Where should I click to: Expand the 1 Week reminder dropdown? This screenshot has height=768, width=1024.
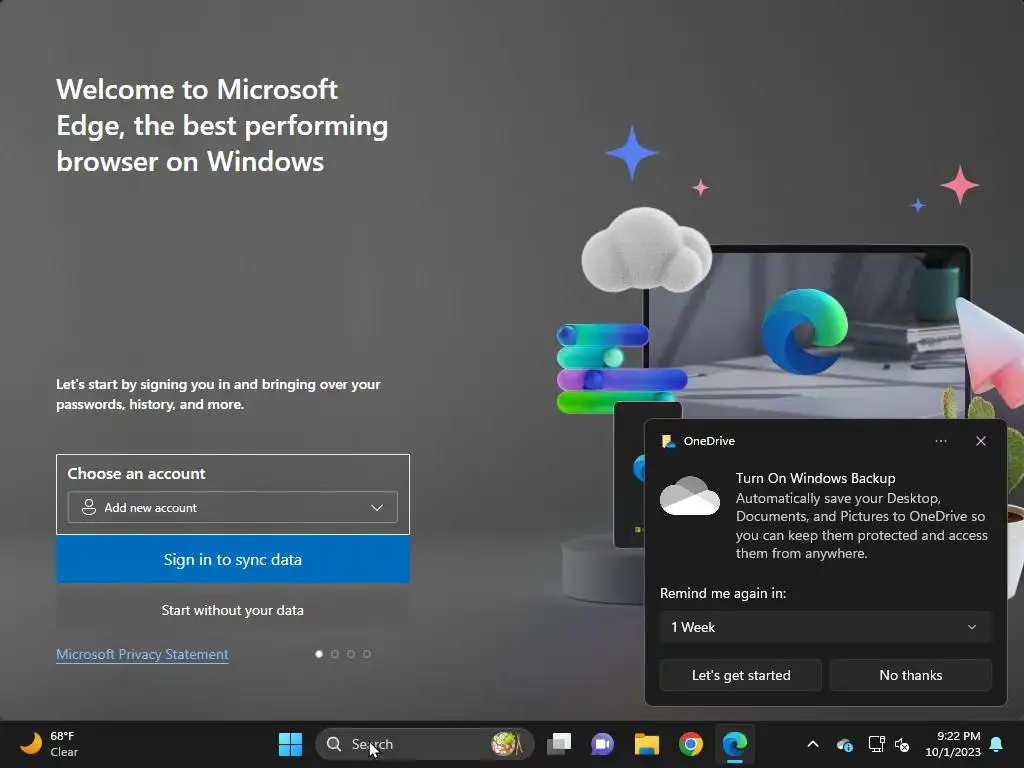pos(825,627)
